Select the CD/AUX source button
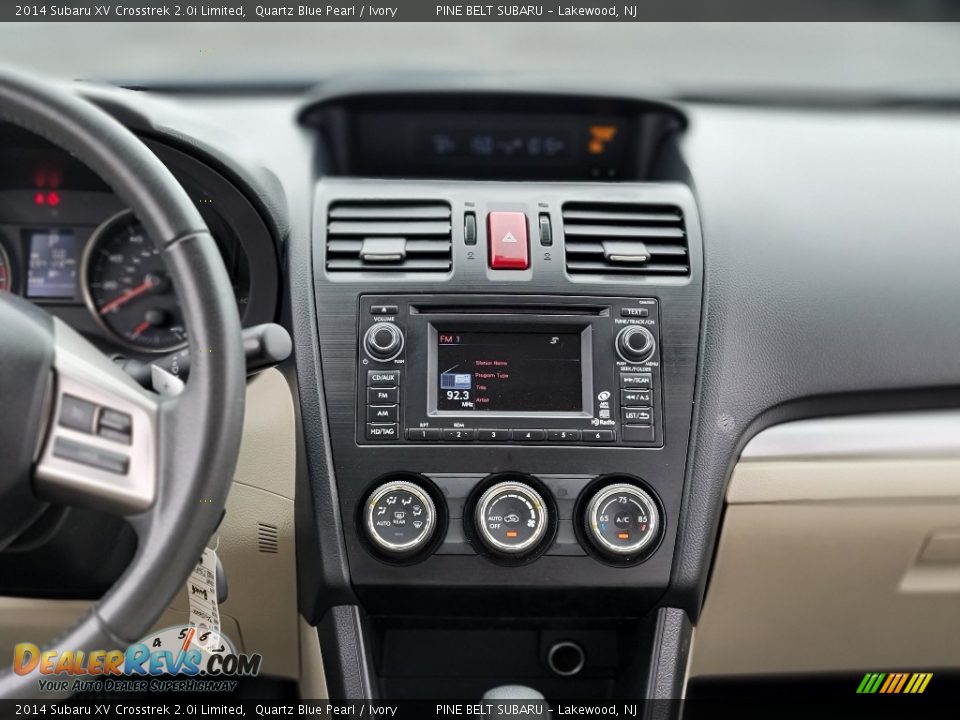The image size is (960, 720). tap(383, 378)
